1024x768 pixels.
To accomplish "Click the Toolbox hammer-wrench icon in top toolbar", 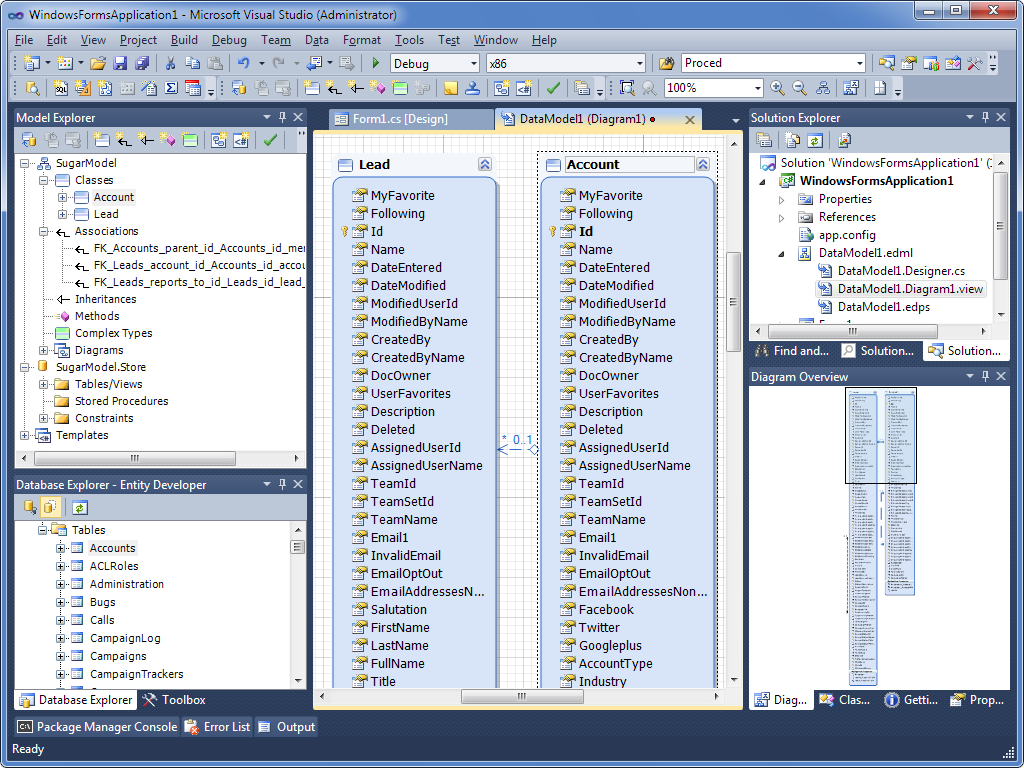I will tap(975, 63).
